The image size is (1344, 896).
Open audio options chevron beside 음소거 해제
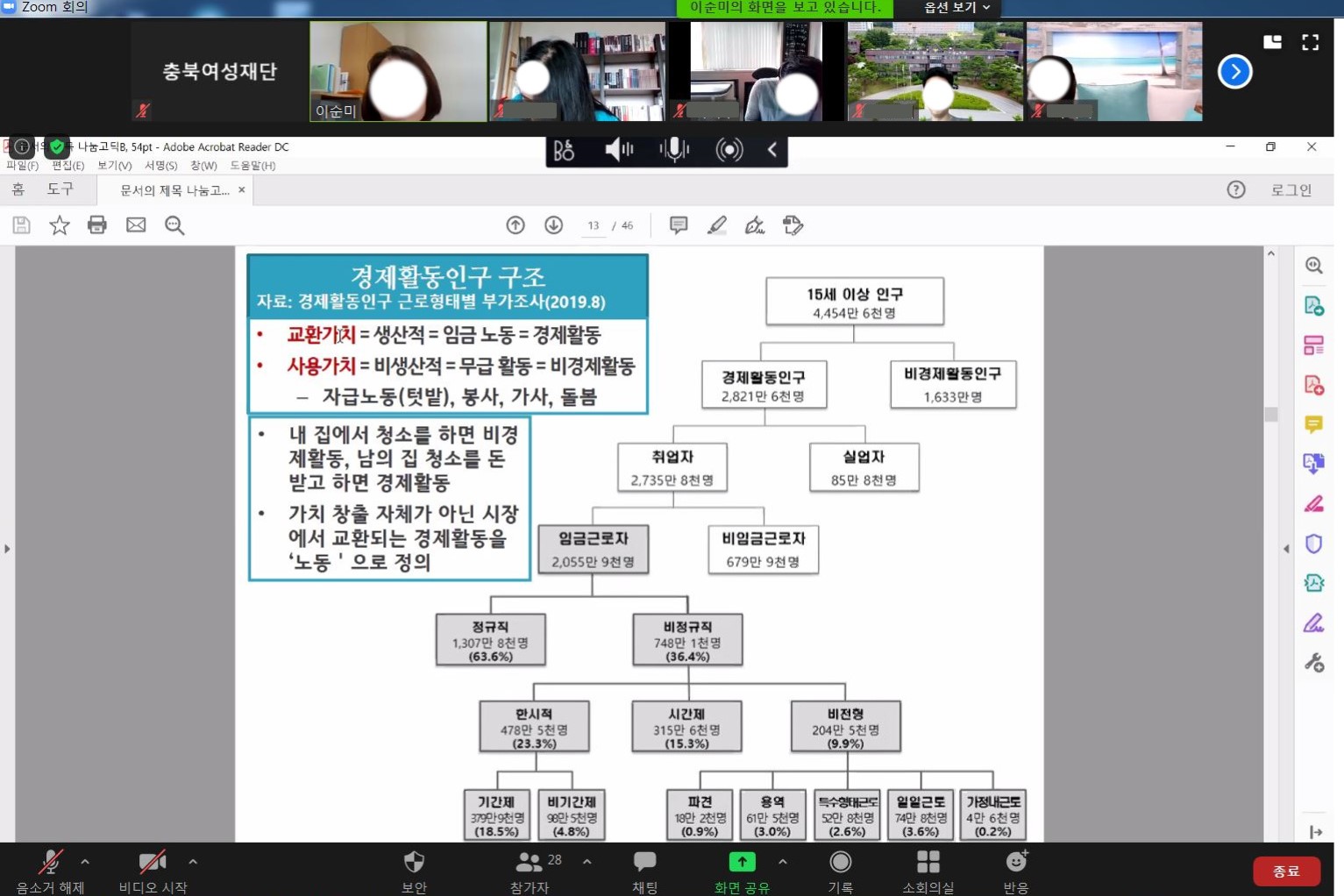(85, 862)
